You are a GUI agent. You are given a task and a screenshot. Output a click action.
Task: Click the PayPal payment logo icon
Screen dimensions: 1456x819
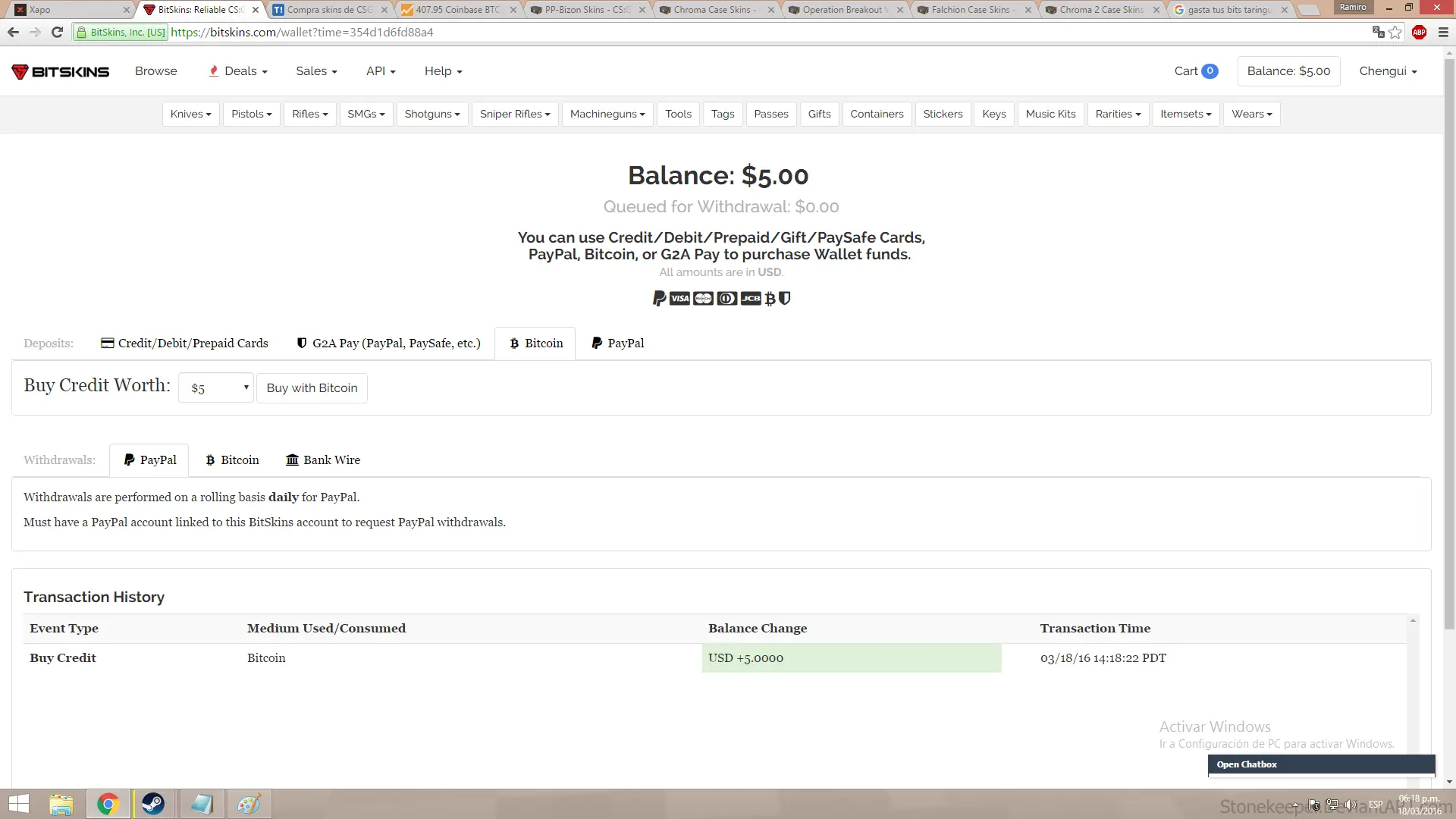(660, 299)
